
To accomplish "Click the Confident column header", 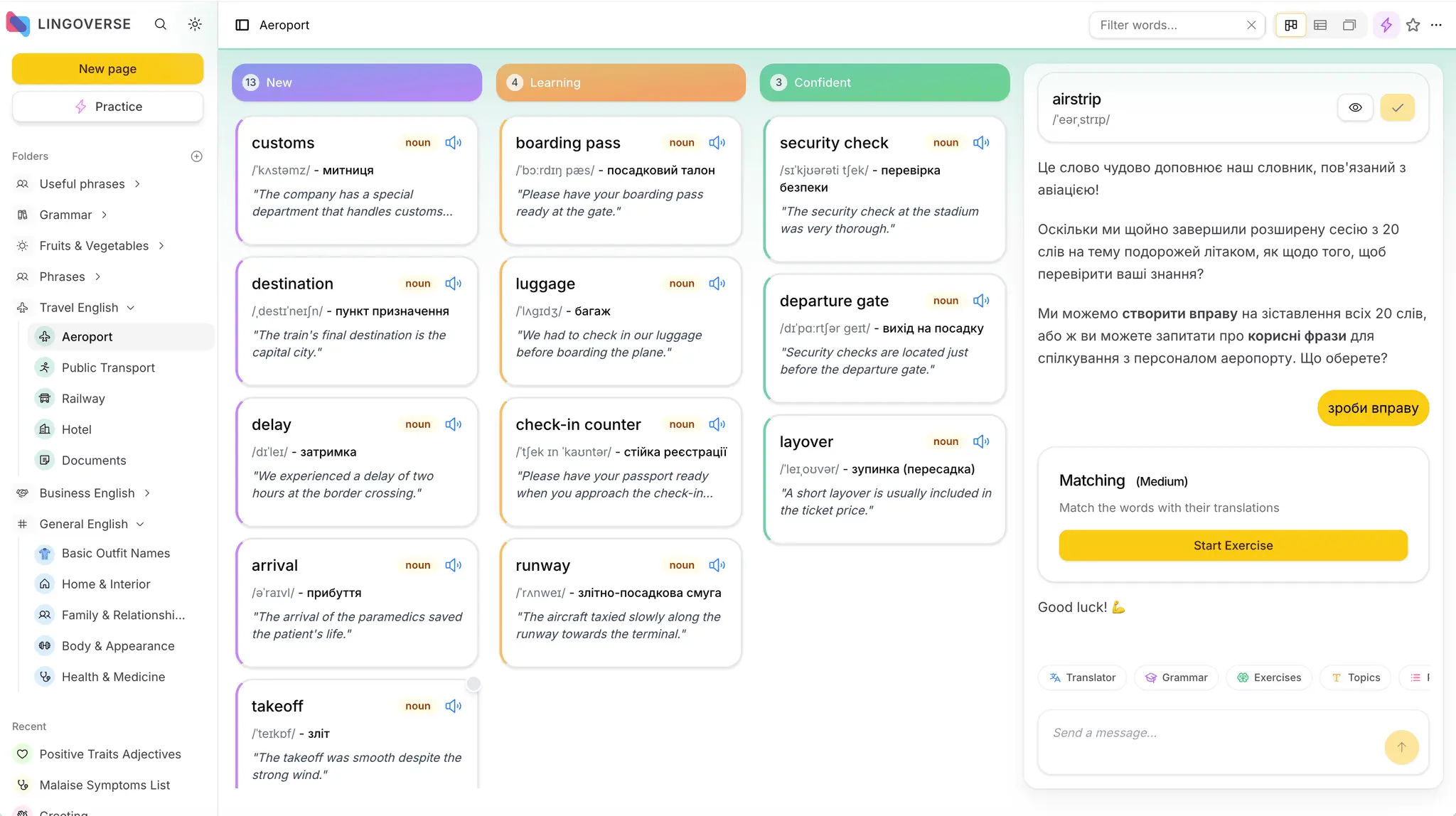I will click(x=884, y=82).
